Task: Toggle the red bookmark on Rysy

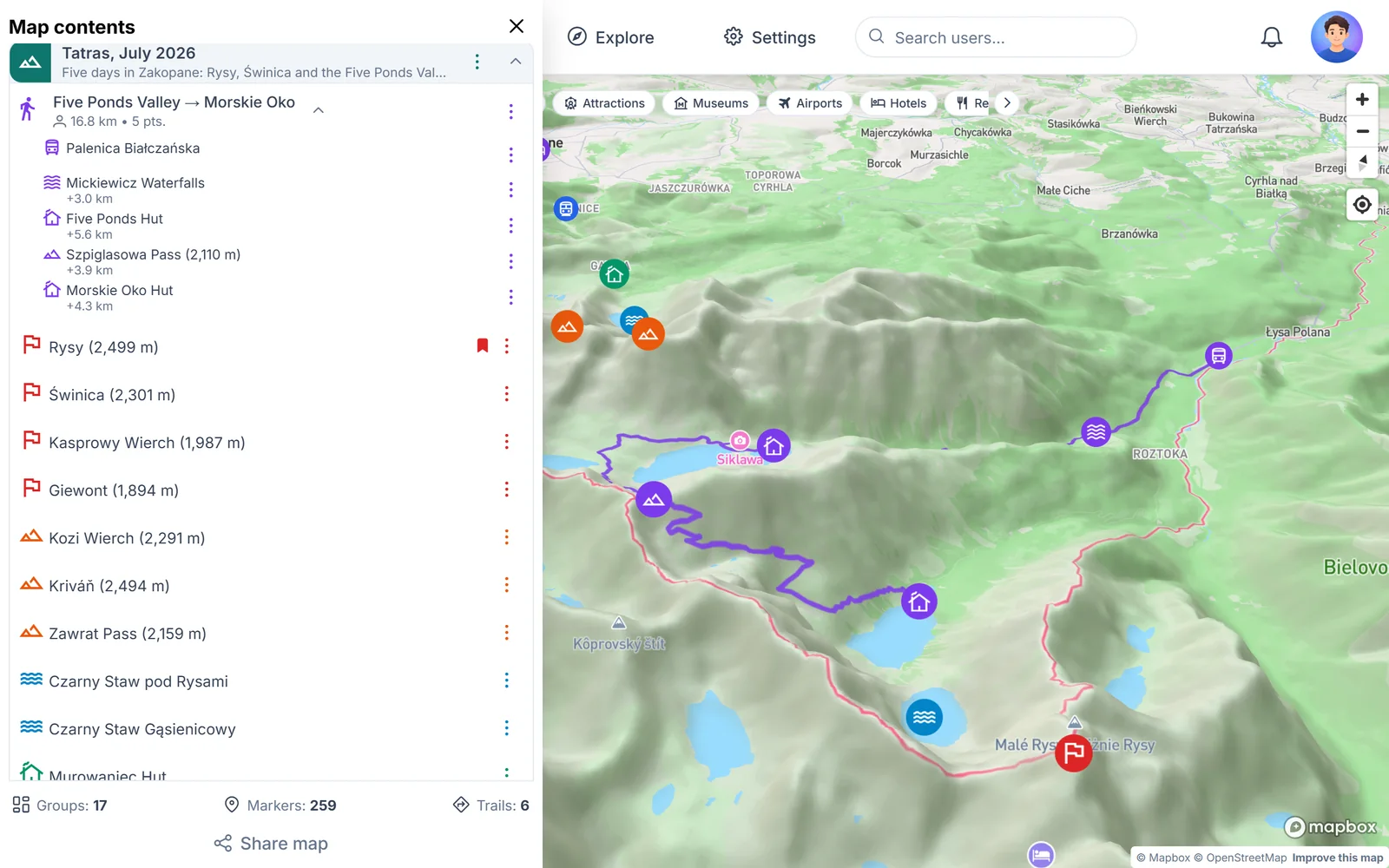Action: click(x=483, y=345)
